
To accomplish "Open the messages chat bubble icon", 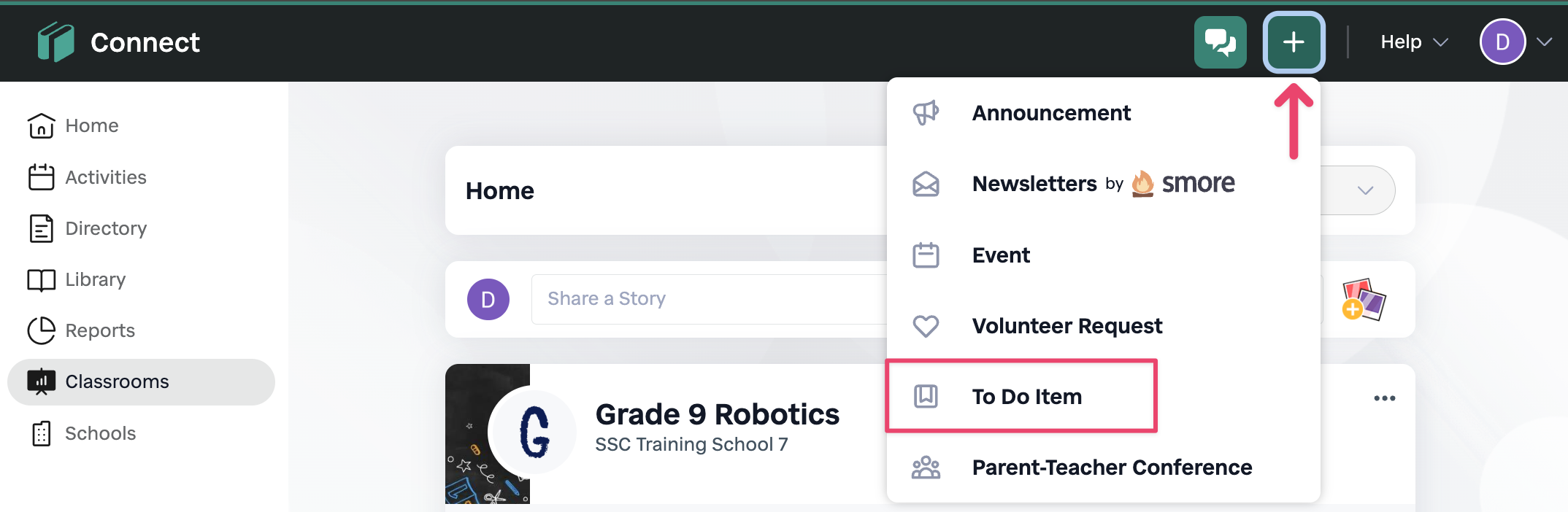I will [x=1220, y=42].
